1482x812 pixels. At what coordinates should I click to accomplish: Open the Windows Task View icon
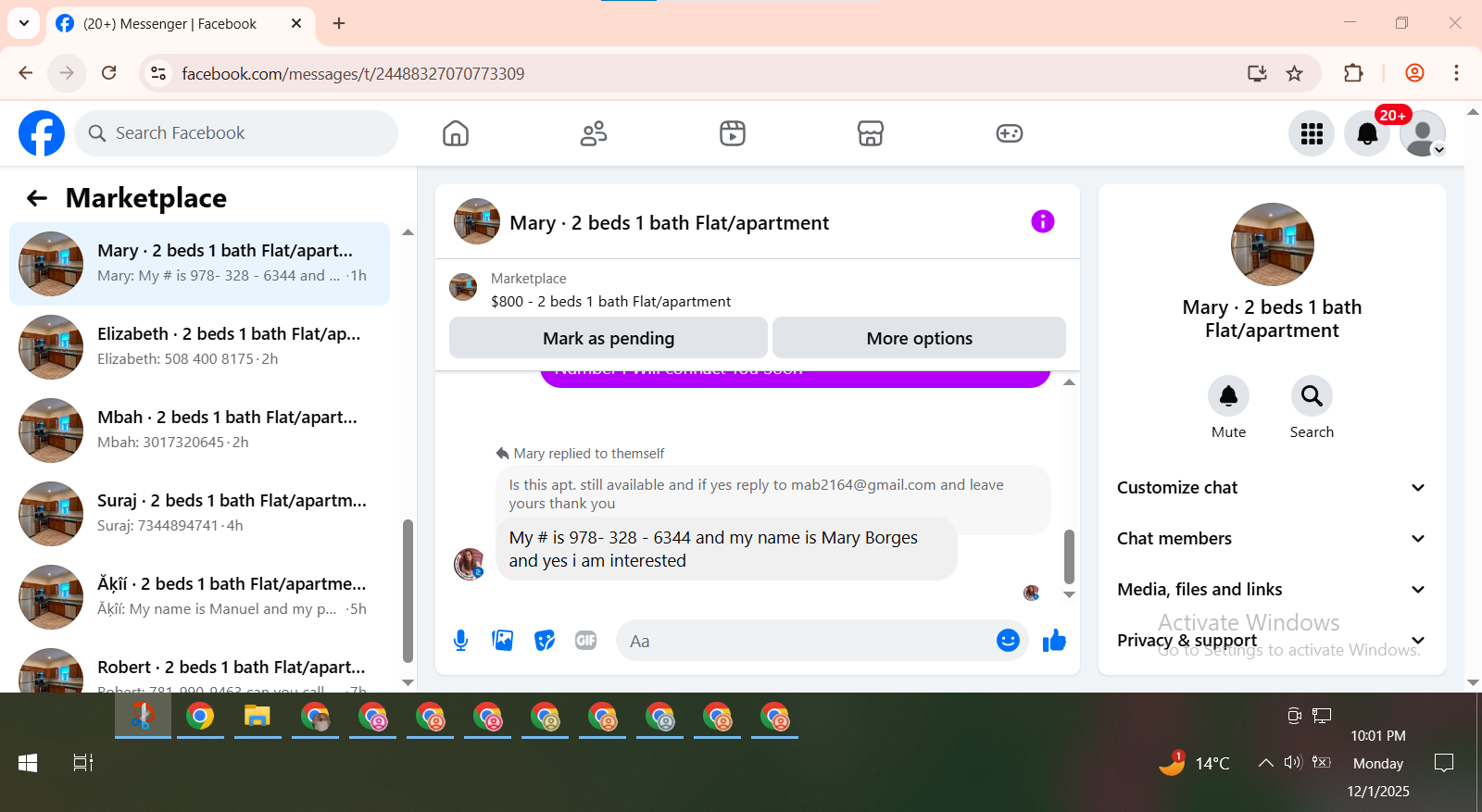click(83, 763)
